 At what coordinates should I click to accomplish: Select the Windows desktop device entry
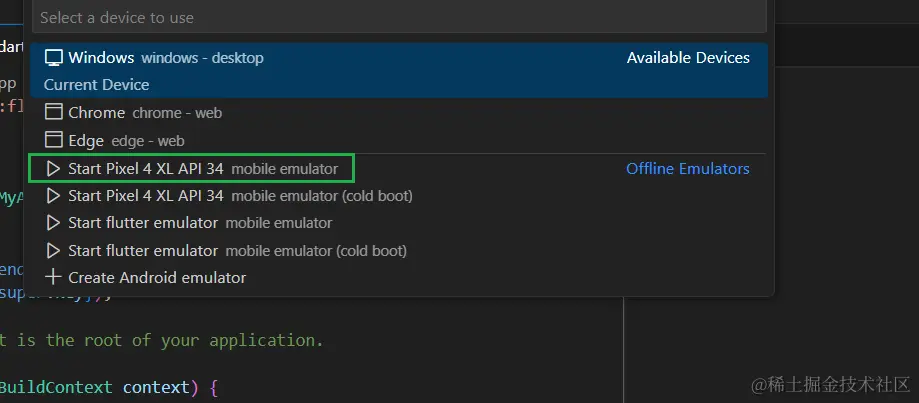click(x=399, y=70)
